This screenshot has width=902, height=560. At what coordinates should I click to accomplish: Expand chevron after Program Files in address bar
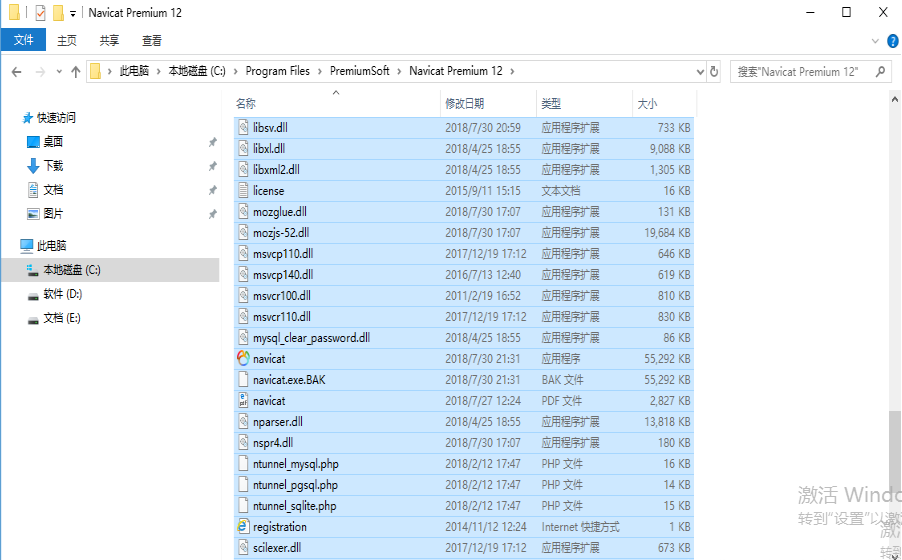click(x=320, y=71)
